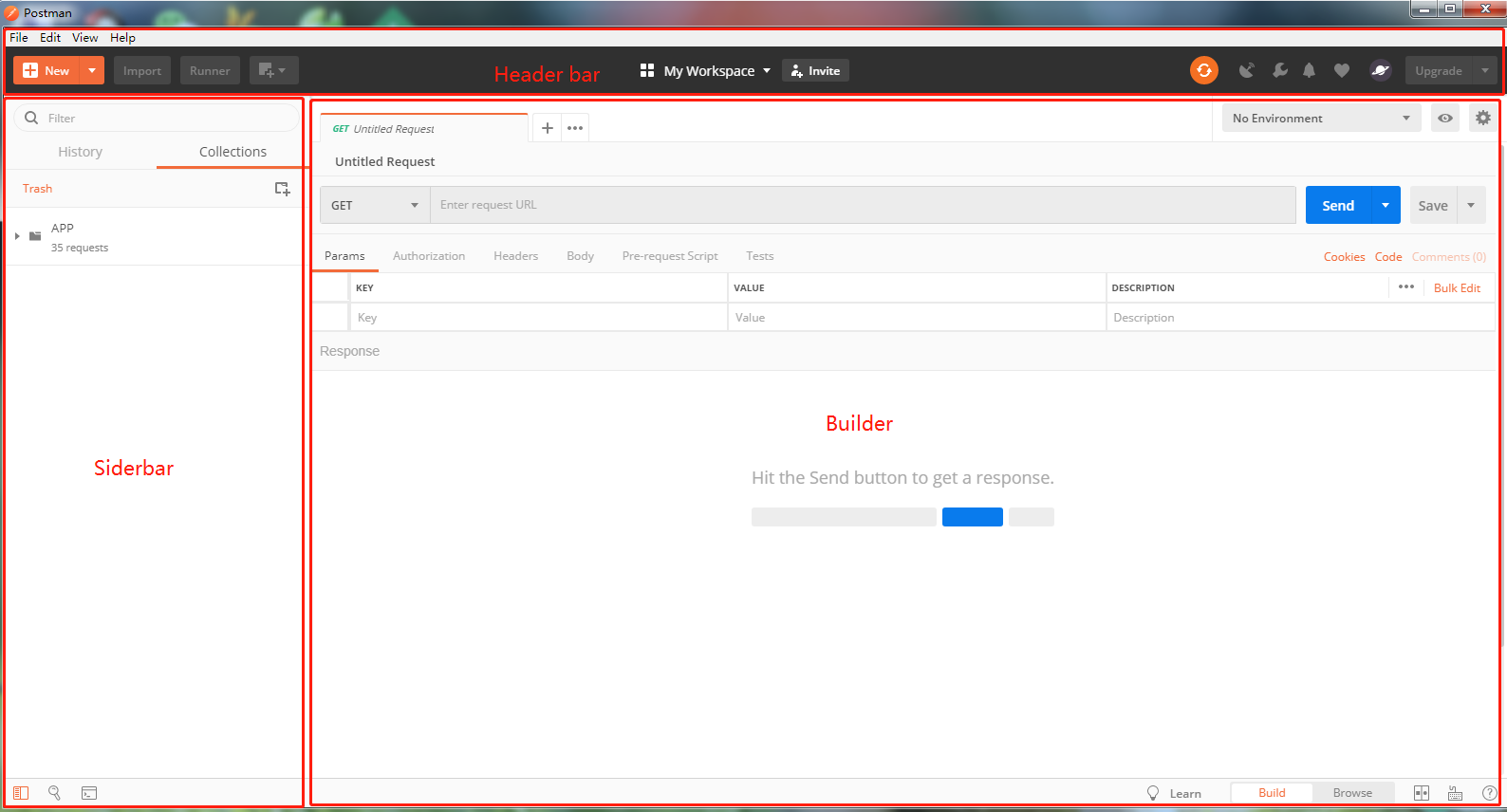Open the Help menu
Image resolution: width=1507 pixels, height=812 pixels.
122,38
